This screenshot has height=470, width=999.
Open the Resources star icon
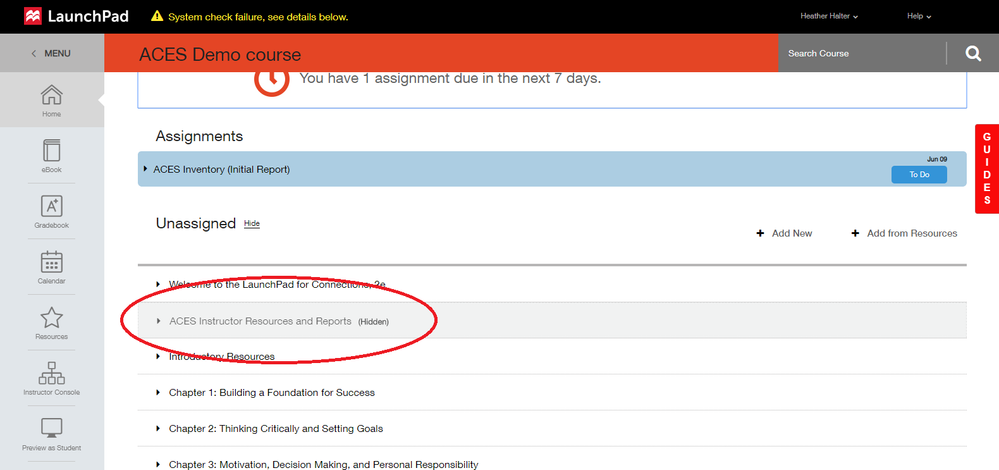pyautogui.click(x=51, y=319)
